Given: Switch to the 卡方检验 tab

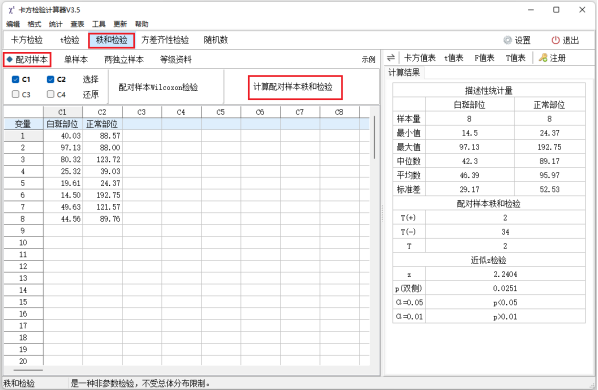Looking at the screenshot, I should [x=27, y=40].
